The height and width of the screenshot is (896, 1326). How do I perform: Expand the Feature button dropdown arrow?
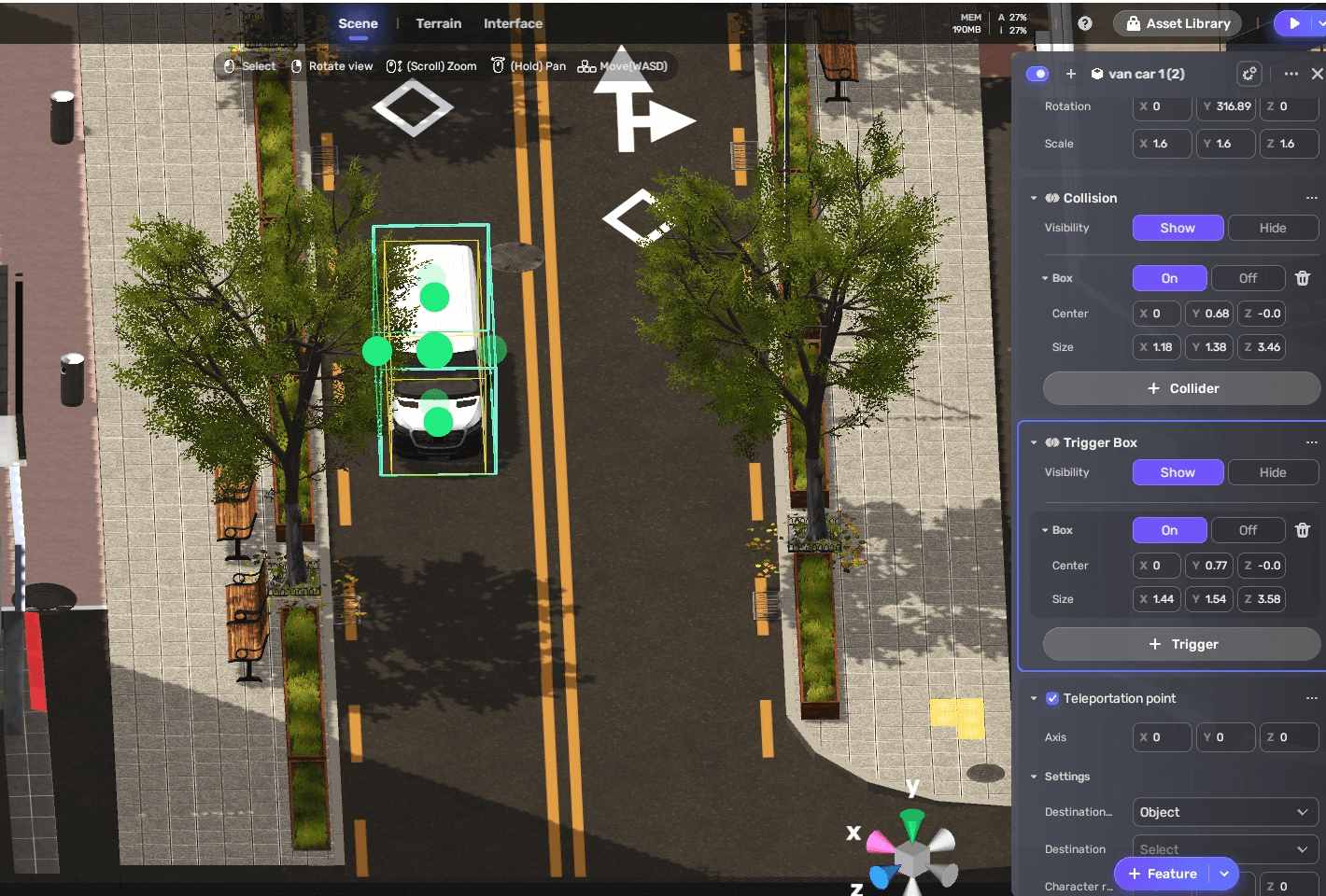click(1224, 874)
